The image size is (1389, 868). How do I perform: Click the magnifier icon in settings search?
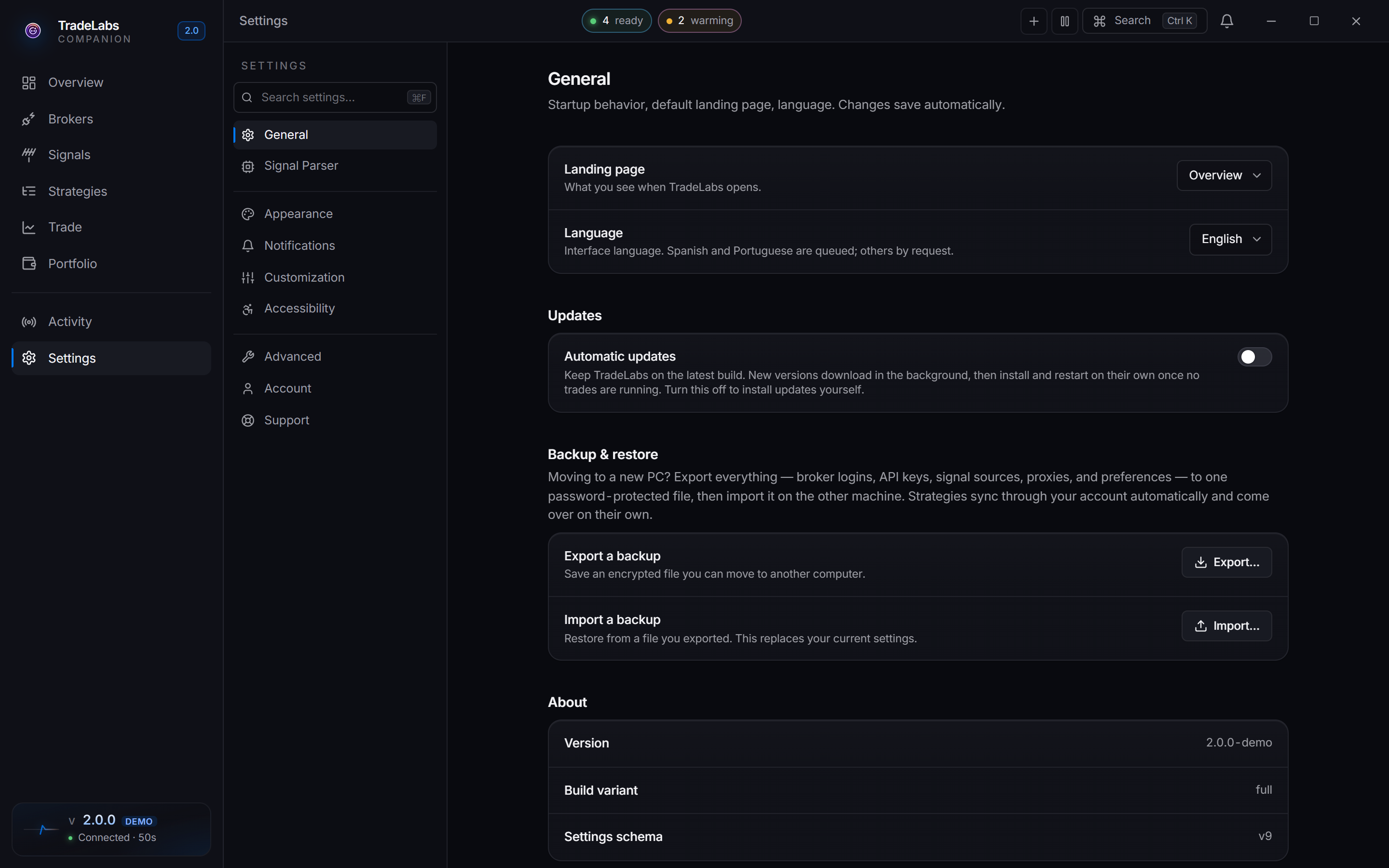(247, 97)
